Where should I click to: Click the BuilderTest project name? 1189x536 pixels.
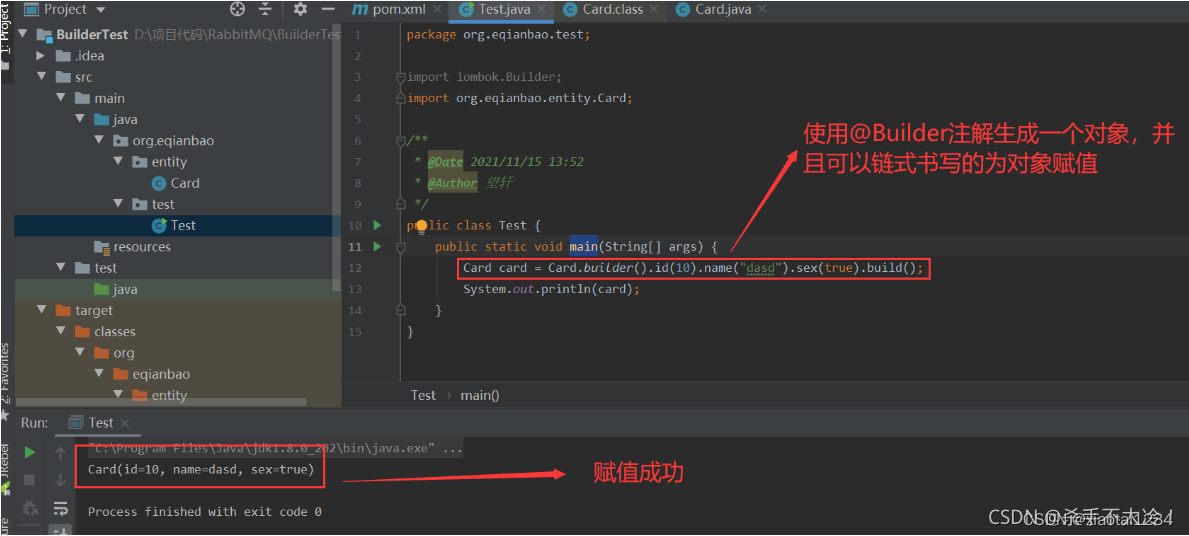pos(93,35)
